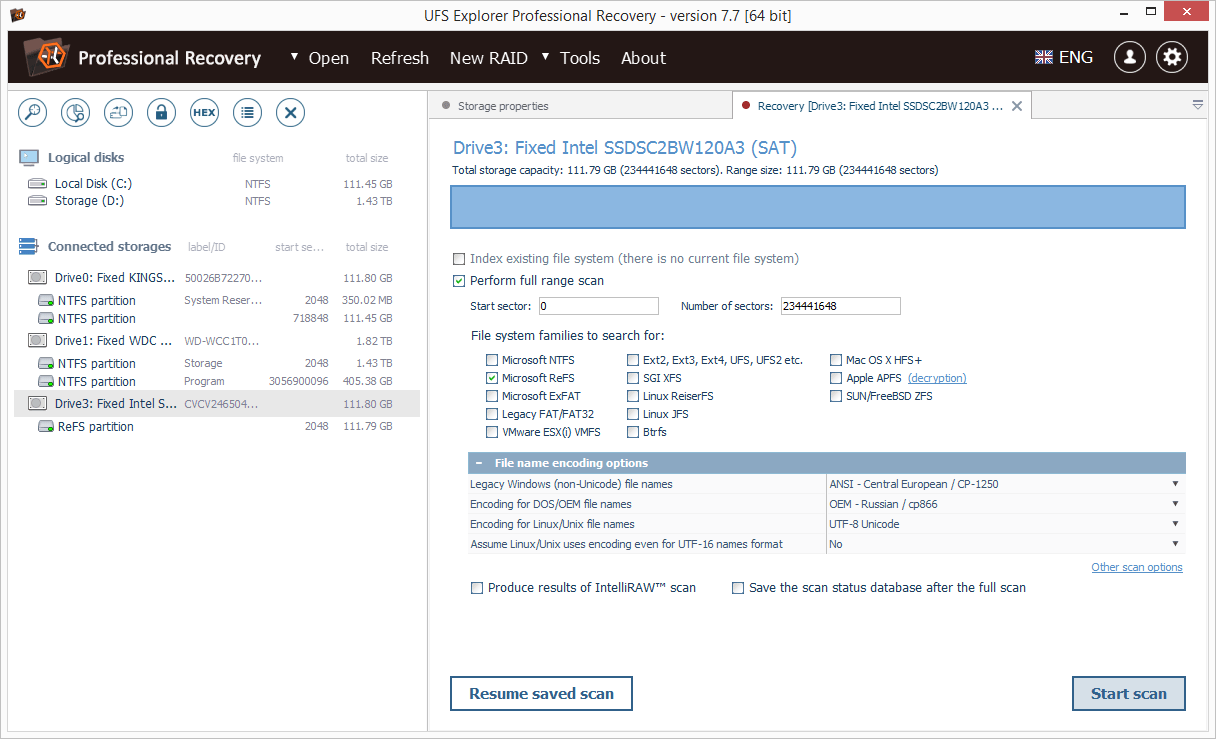Click Refresh in the top menu
Screen dimensions: 1216x739
click(x=399, y=58)
